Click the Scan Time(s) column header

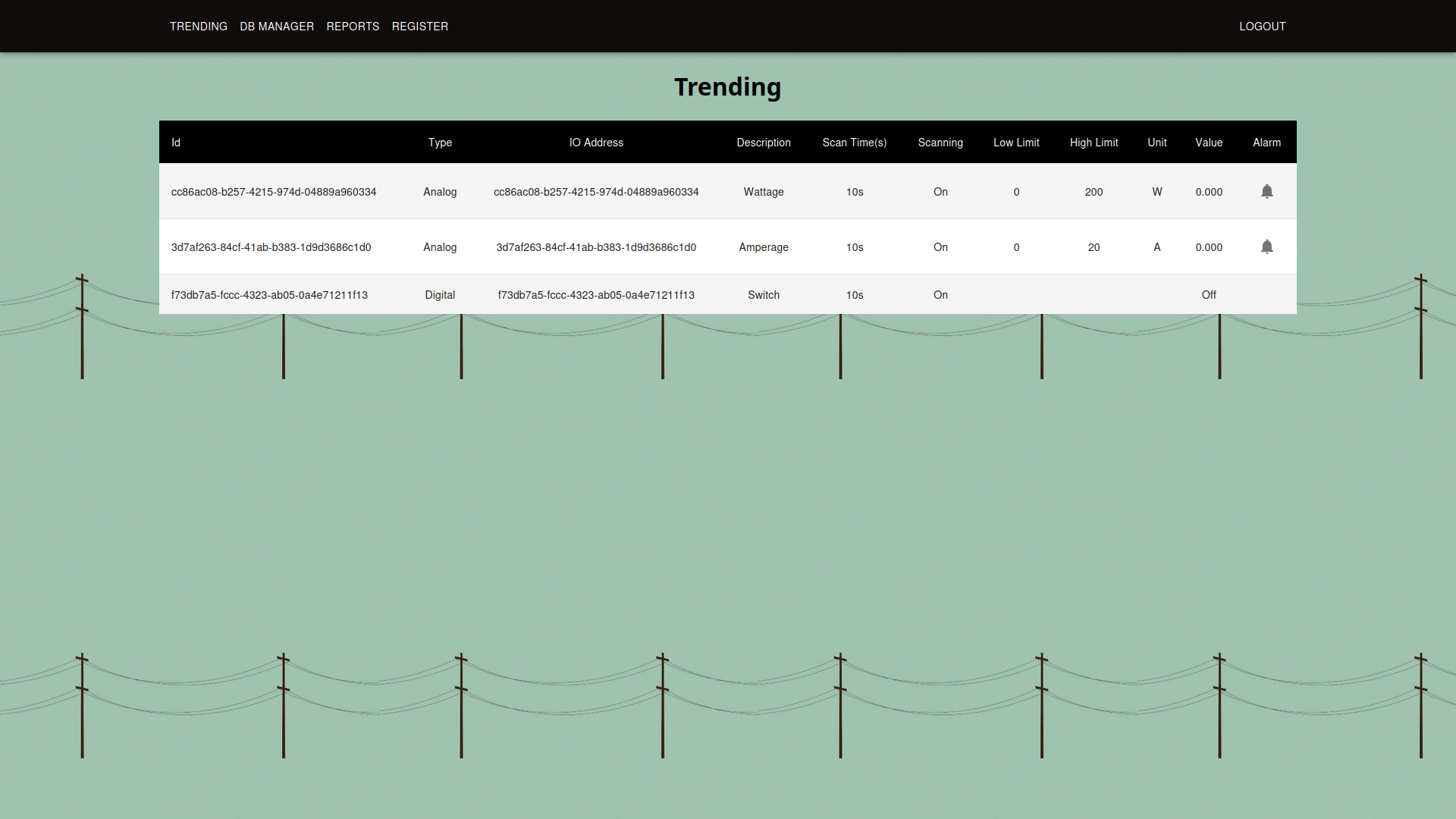[x=855, y=143]
